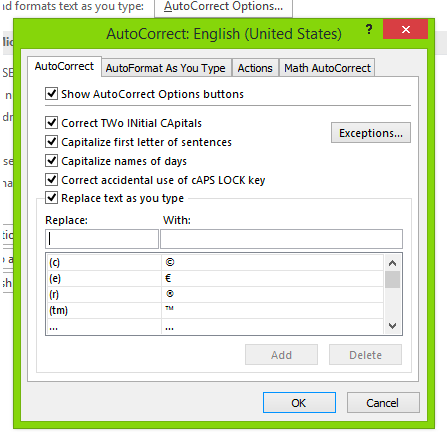Toggle Correct TWo INitial CApitals checkbox
The image size is (447, 432).
pos(51,123)
